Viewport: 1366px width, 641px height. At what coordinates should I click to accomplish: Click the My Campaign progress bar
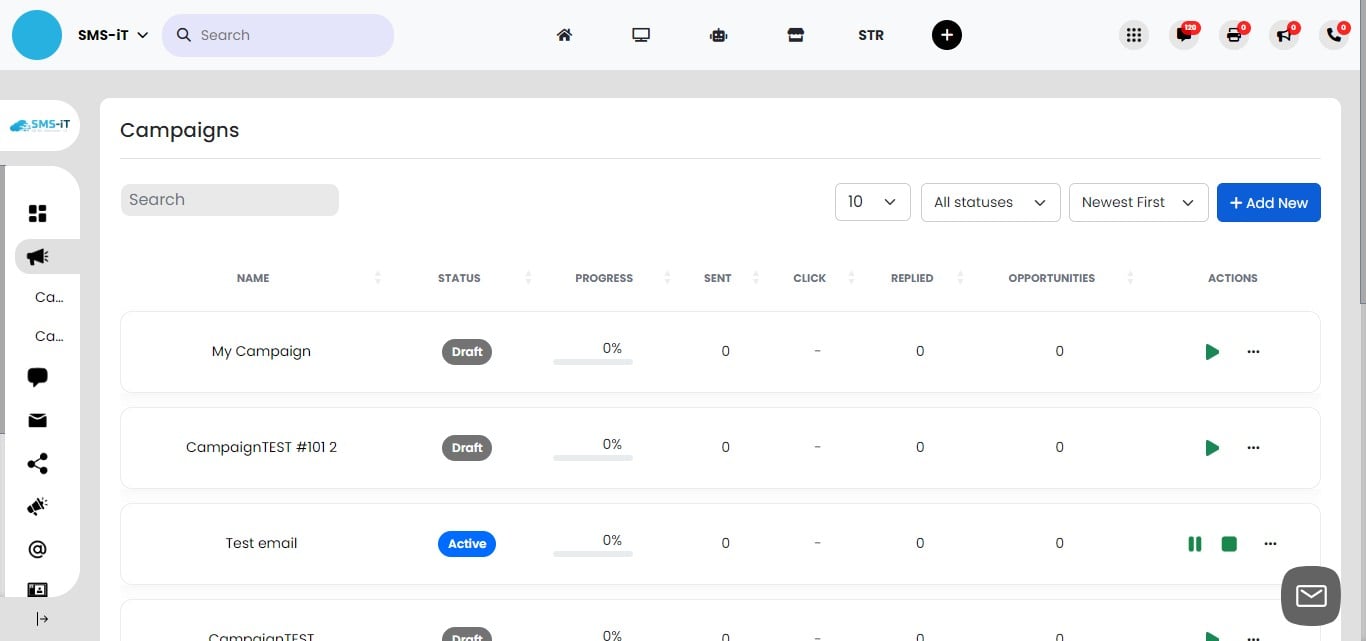tap(593, 361)
